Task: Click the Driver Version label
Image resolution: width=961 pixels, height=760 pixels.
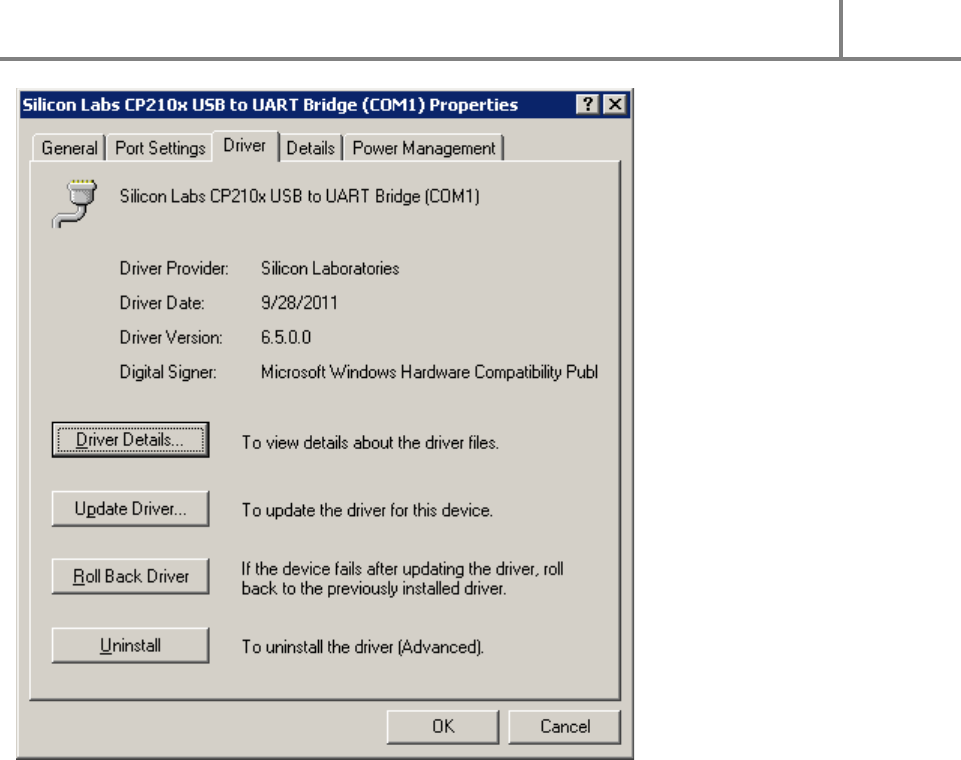Action: click(x=171, y=337)
